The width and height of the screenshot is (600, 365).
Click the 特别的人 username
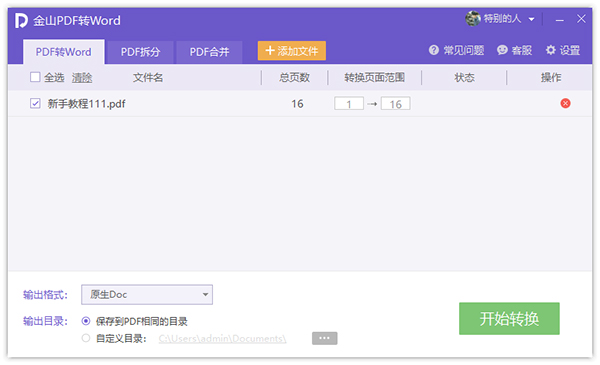pyautogui.click(x=502, y=19)
